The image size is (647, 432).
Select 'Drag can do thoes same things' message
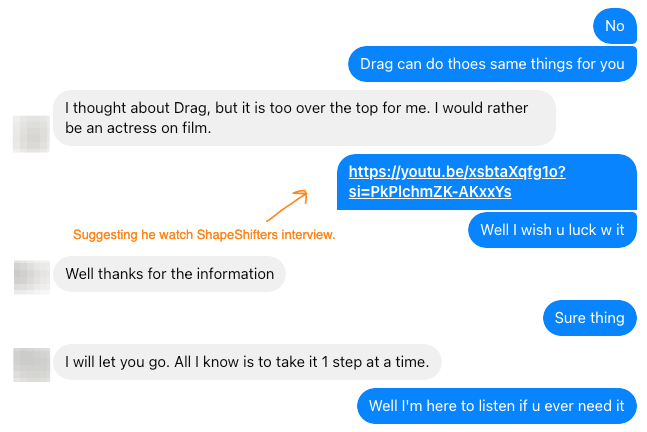pyautogui.click(x=492, y=64)
